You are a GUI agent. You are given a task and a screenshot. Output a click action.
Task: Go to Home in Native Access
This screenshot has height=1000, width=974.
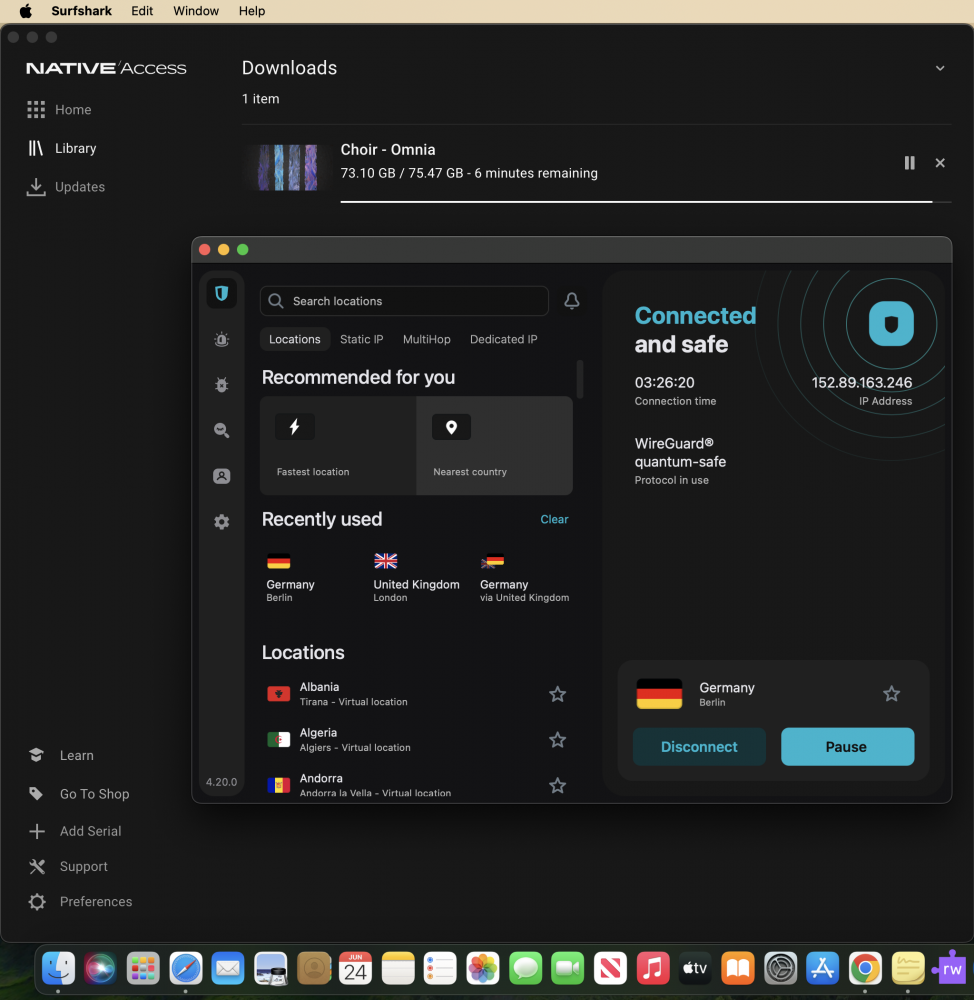60,110
